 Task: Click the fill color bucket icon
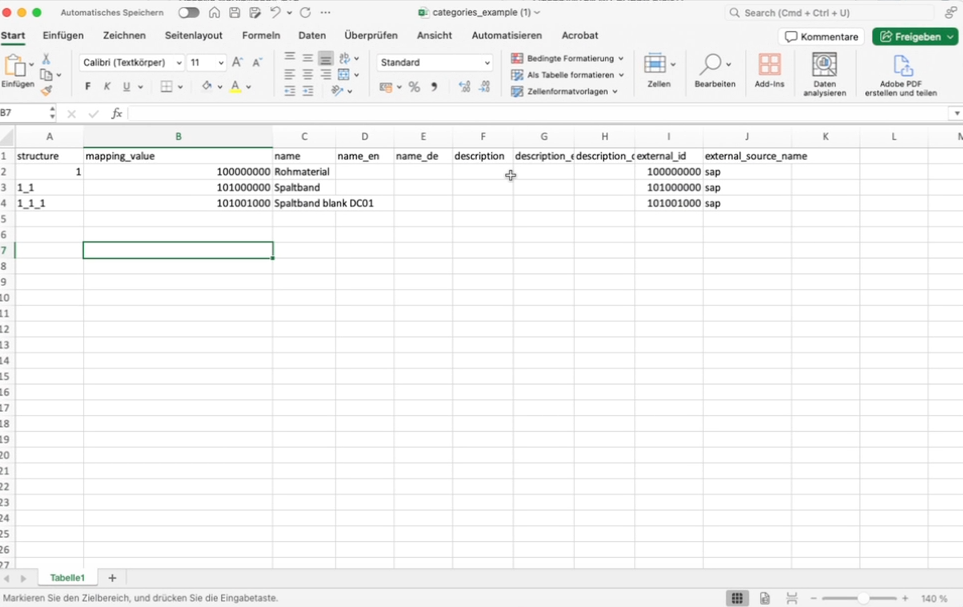coord(207,87)
